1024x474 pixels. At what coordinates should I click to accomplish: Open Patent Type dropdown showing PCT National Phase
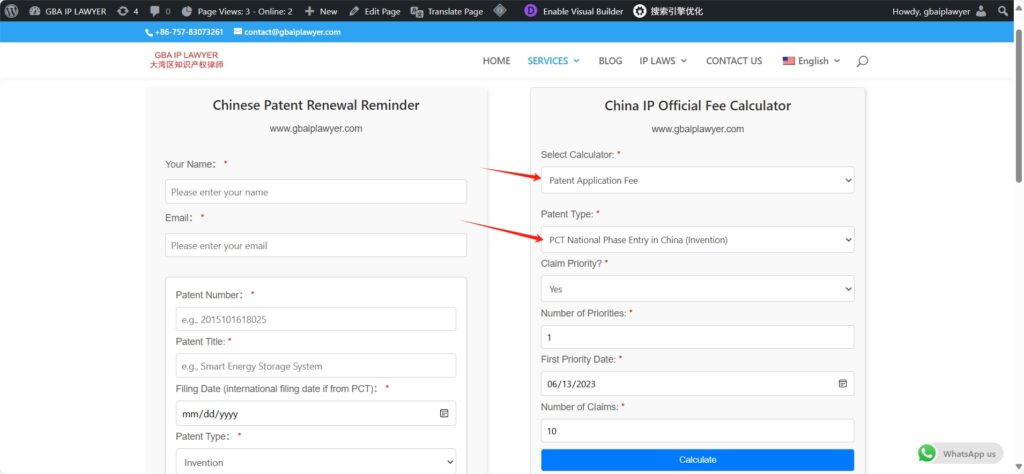pos(697,240)
